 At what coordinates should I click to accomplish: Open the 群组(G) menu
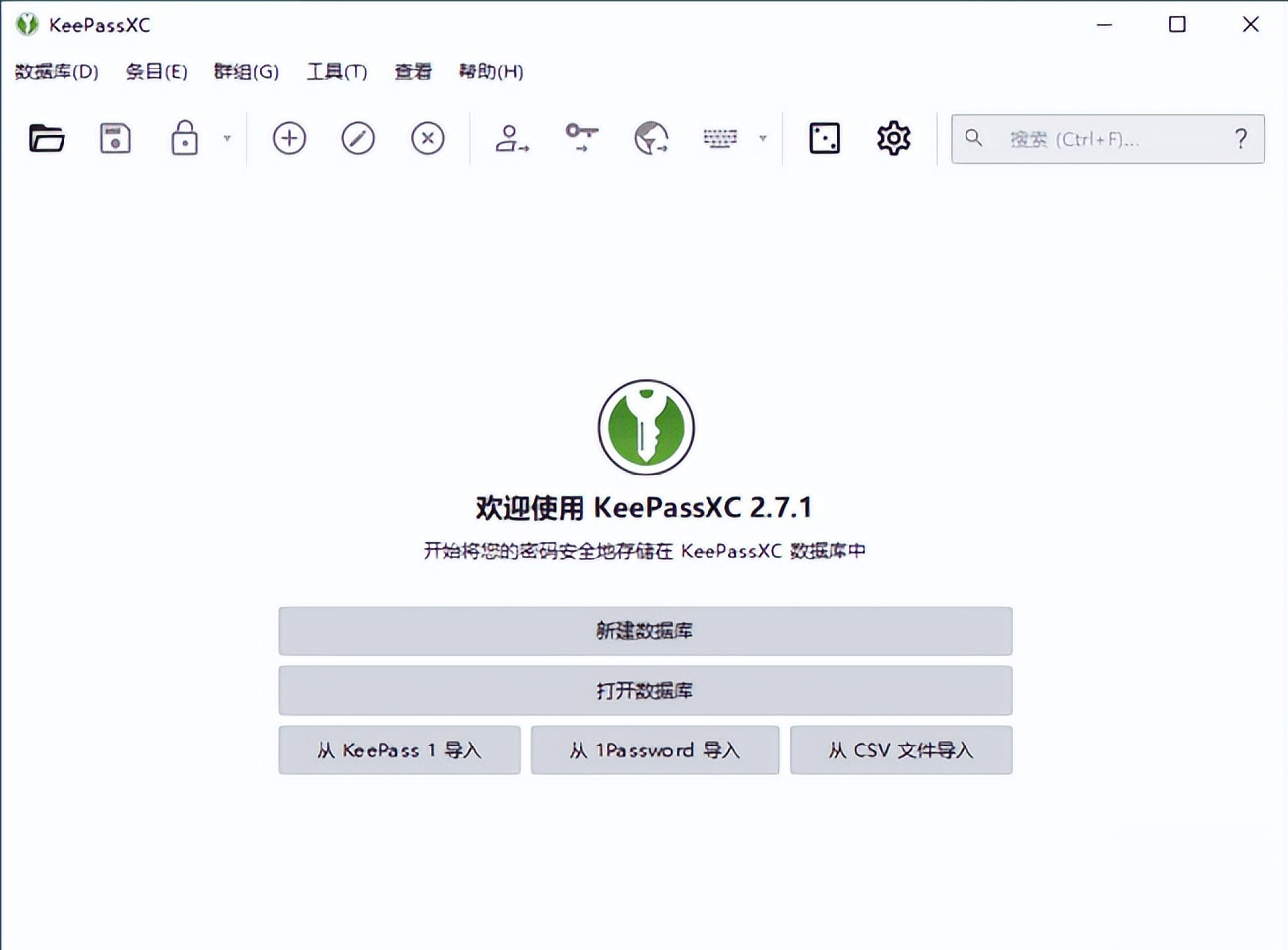pyautogui.click(x=247, y=71)
